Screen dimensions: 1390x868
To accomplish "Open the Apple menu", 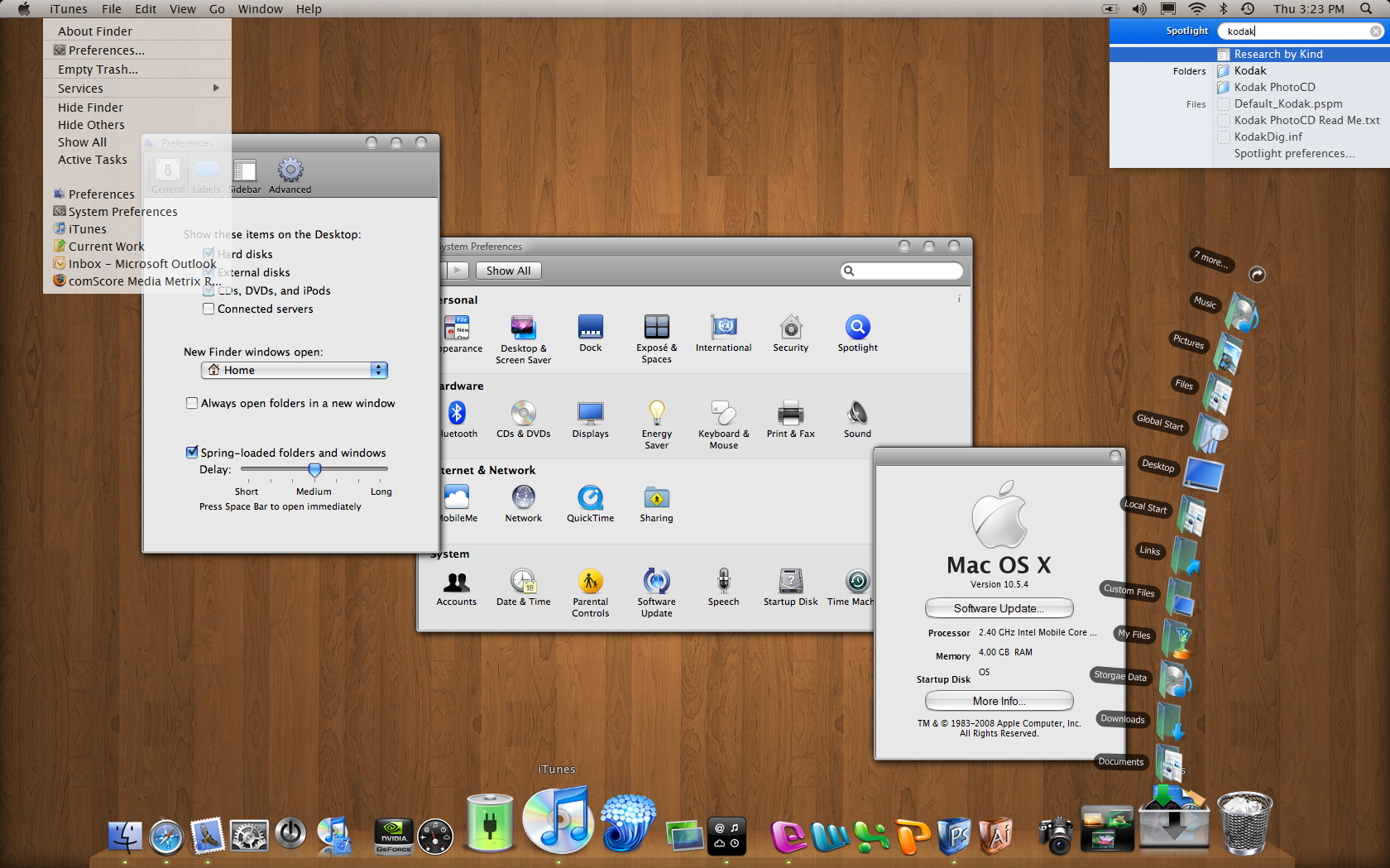I will (x=24, y=9).
